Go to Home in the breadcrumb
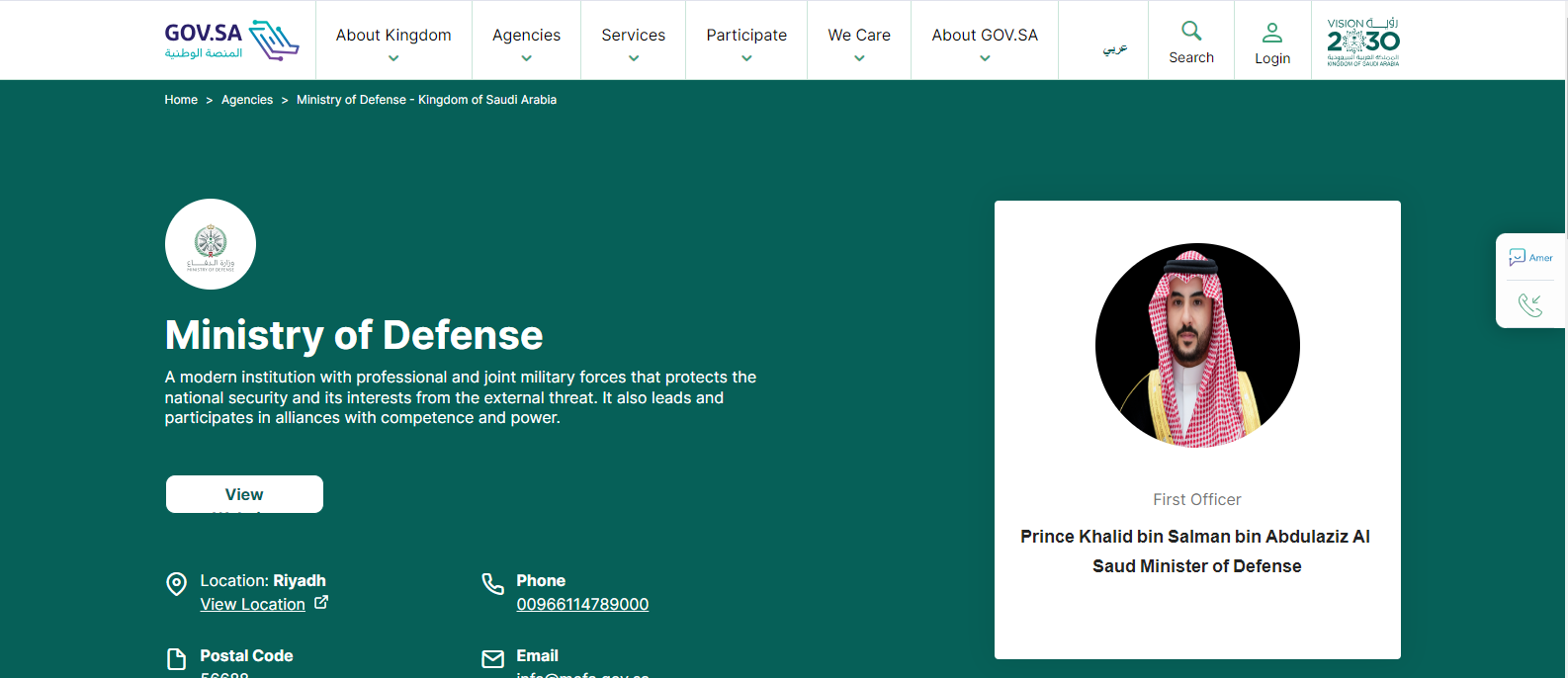Viewport: 1568px width, 678px height. click(181, 100)
